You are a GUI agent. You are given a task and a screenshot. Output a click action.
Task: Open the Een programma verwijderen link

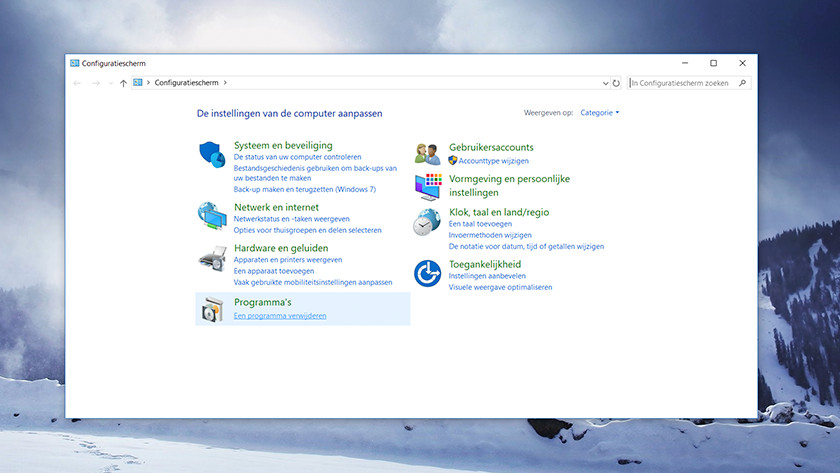tap(280, 316)
